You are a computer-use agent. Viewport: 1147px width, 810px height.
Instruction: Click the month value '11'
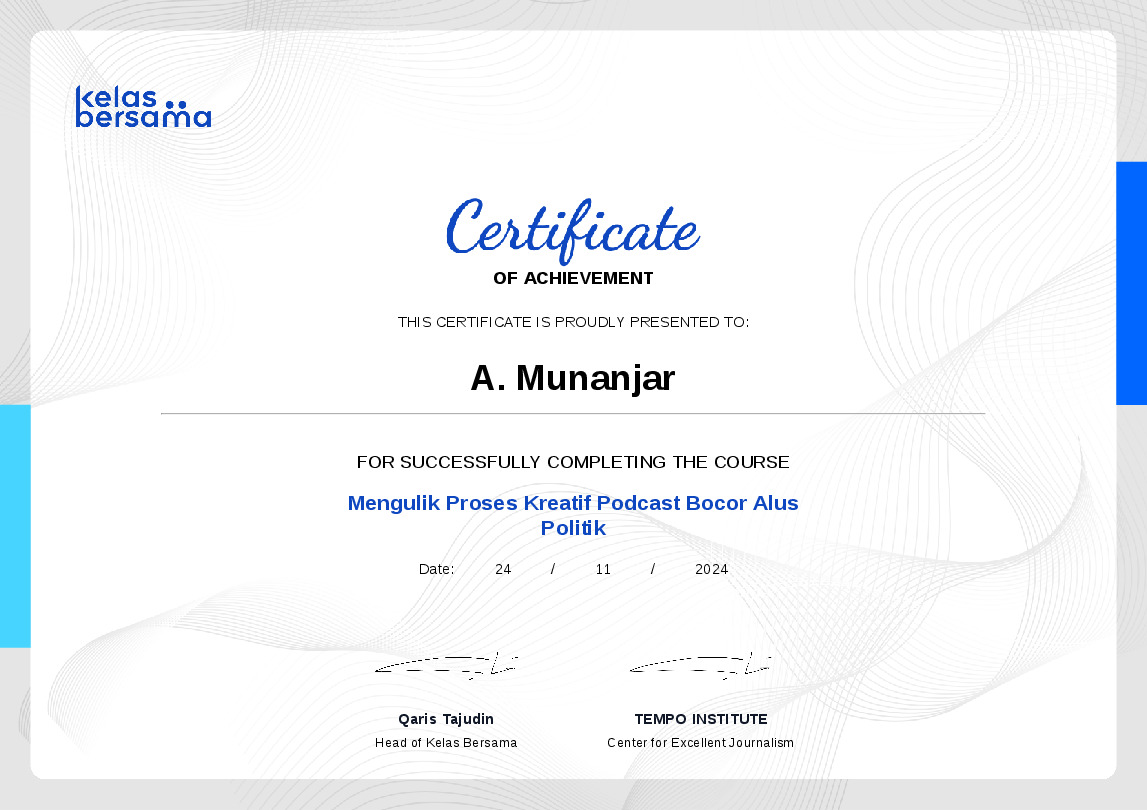[603, 569]
